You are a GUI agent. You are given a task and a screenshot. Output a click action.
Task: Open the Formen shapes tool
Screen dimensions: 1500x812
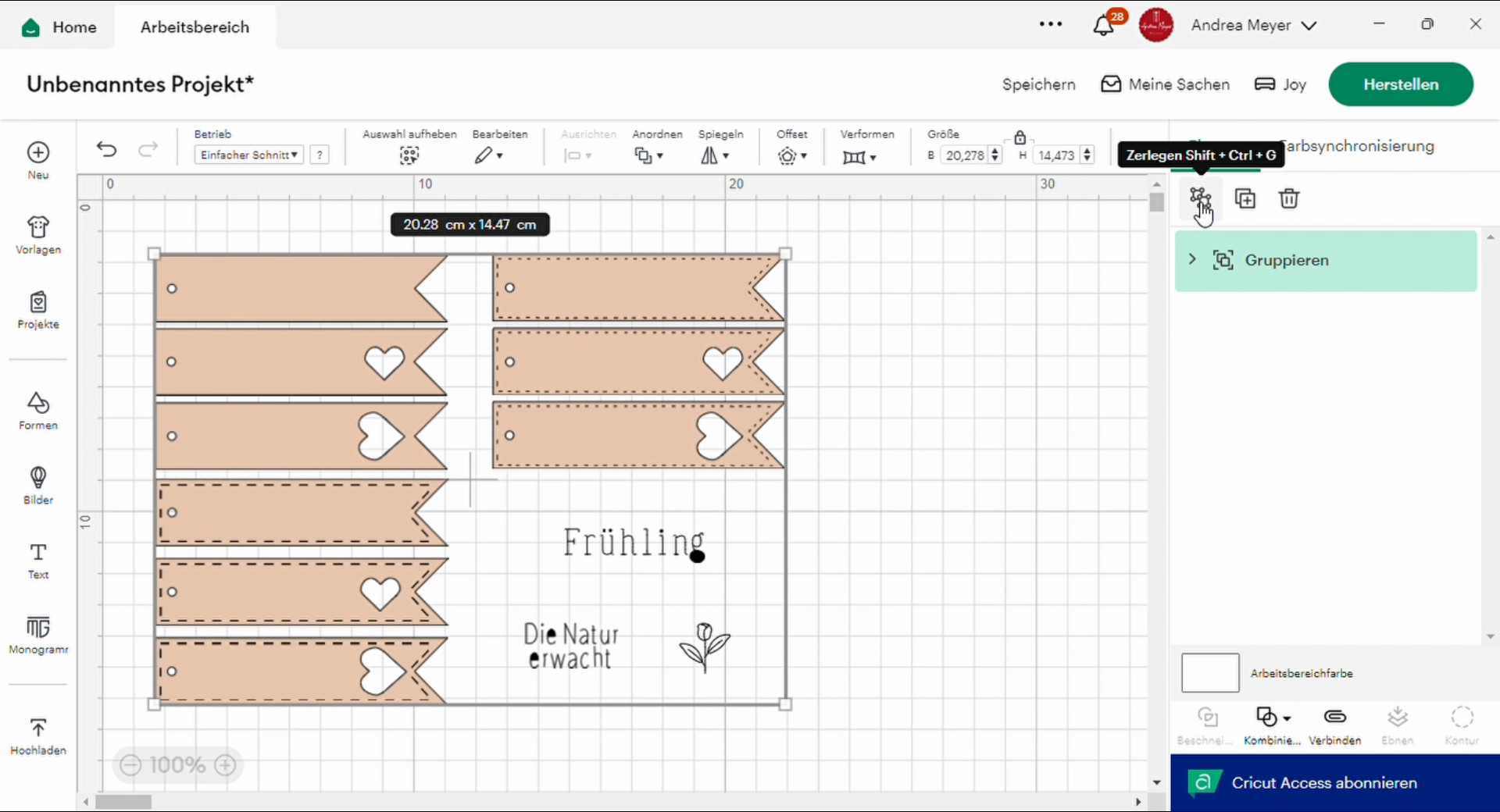tap(37, 411)
